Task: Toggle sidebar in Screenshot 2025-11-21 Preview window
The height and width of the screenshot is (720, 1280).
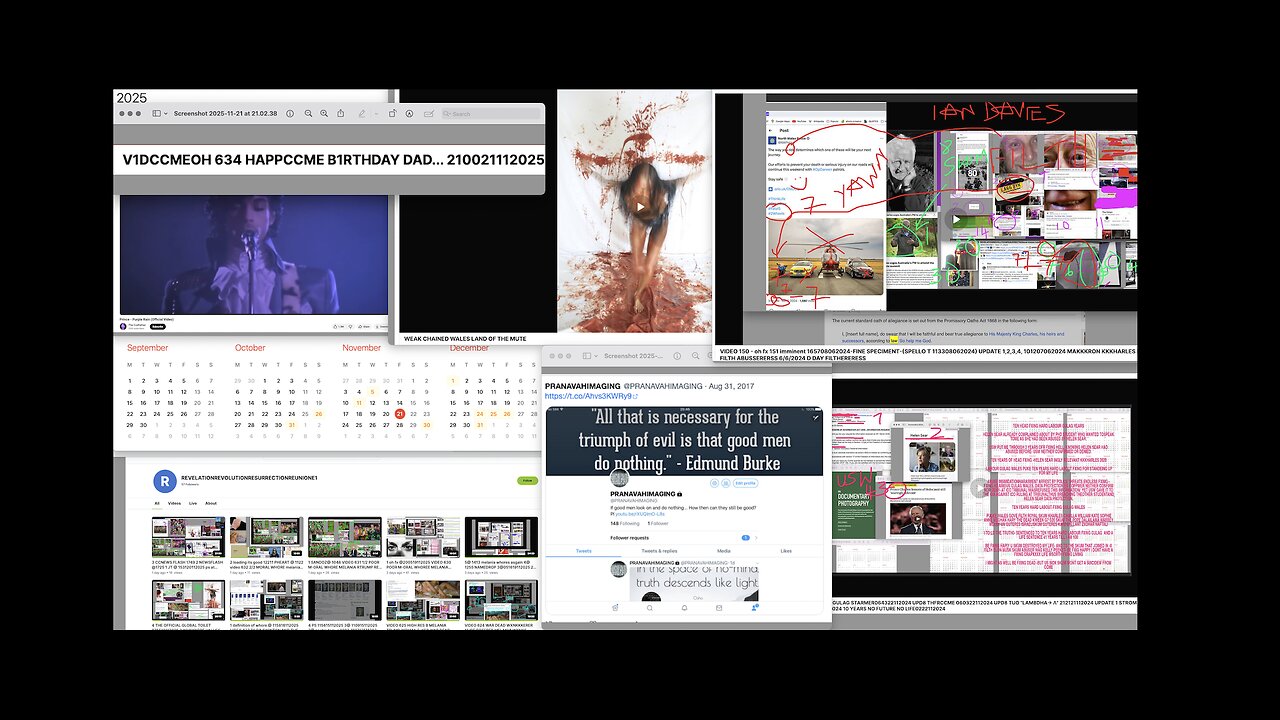Action: [156, 114]
